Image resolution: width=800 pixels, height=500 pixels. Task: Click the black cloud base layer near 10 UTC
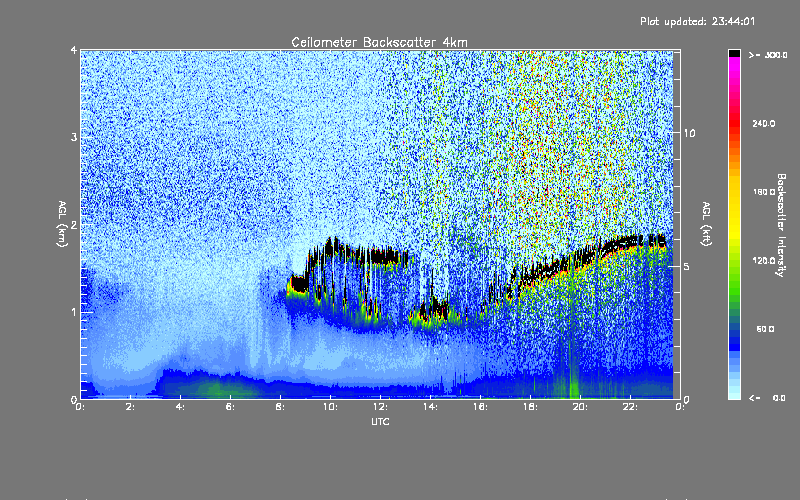point(333,248)
